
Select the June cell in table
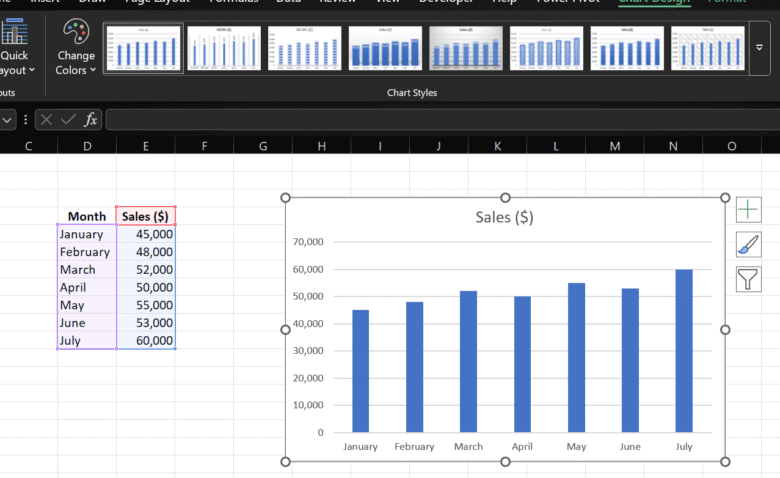point(87,323)
